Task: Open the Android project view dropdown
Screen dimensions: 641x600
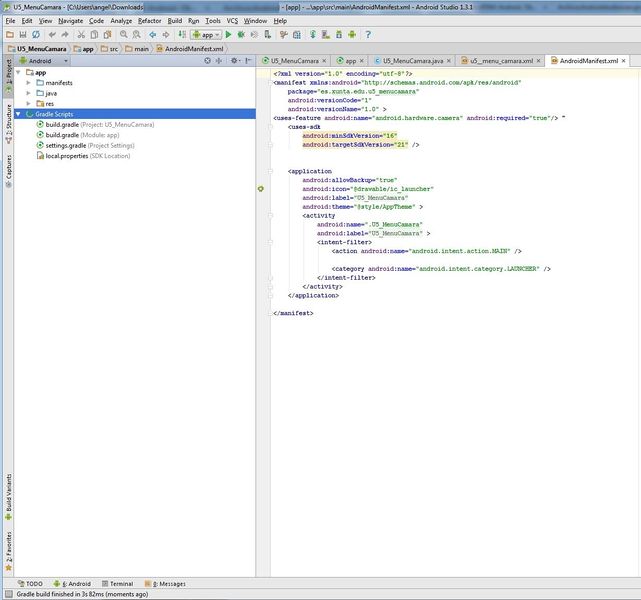Action: (x=44, y=60)
